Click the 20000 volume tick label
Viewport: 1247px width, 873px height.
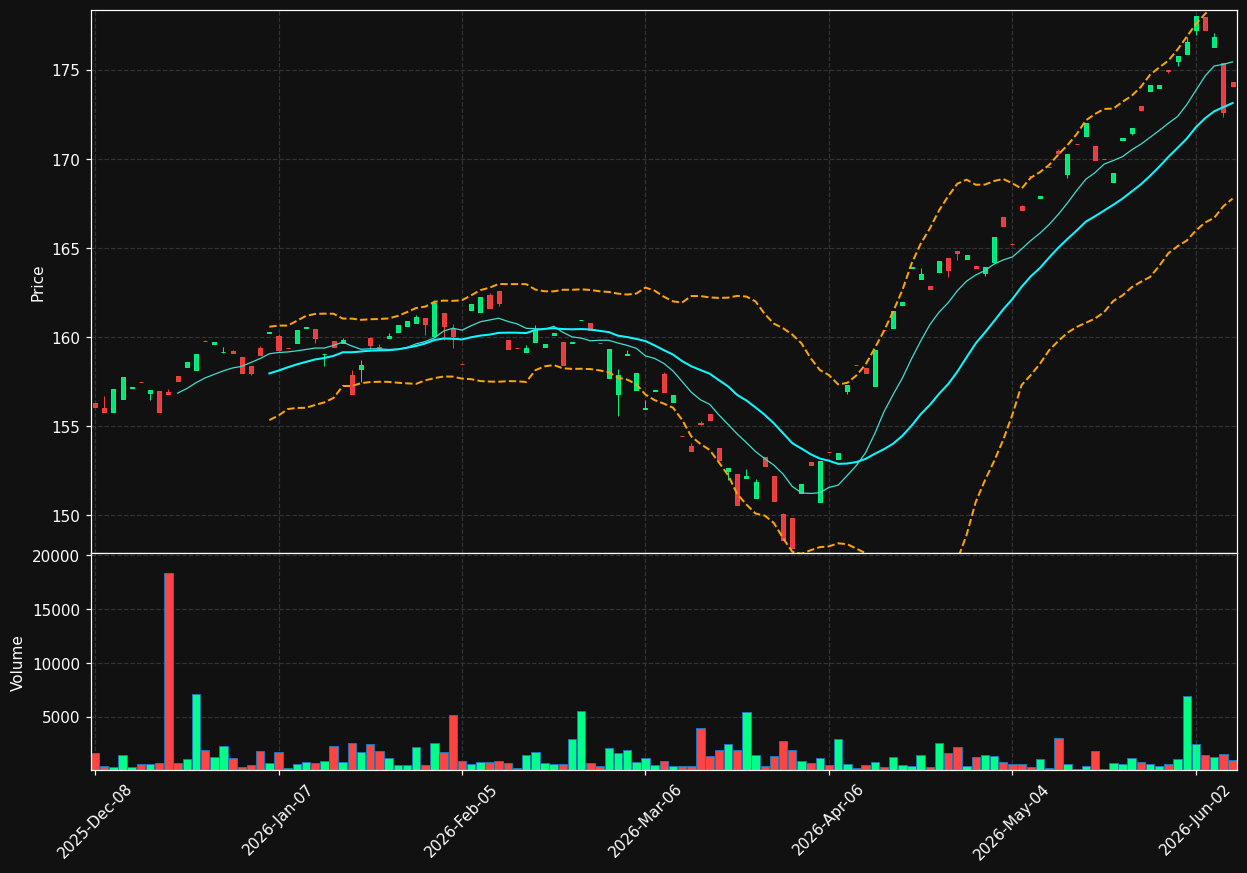tap(57, 556)
